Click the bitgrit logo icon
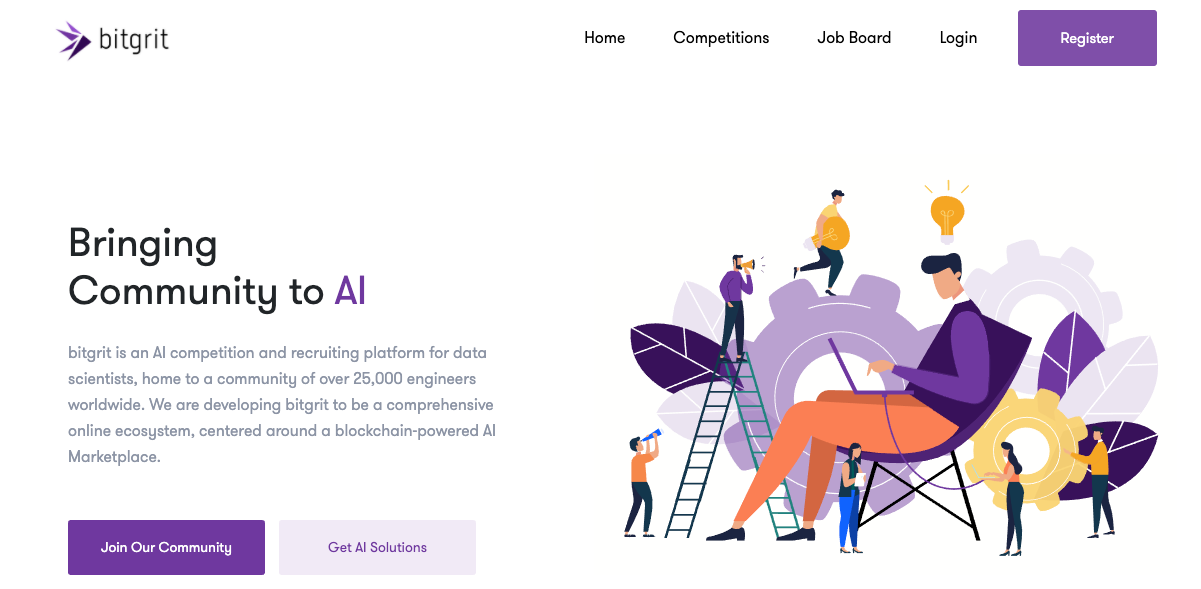 click(74, 40)
